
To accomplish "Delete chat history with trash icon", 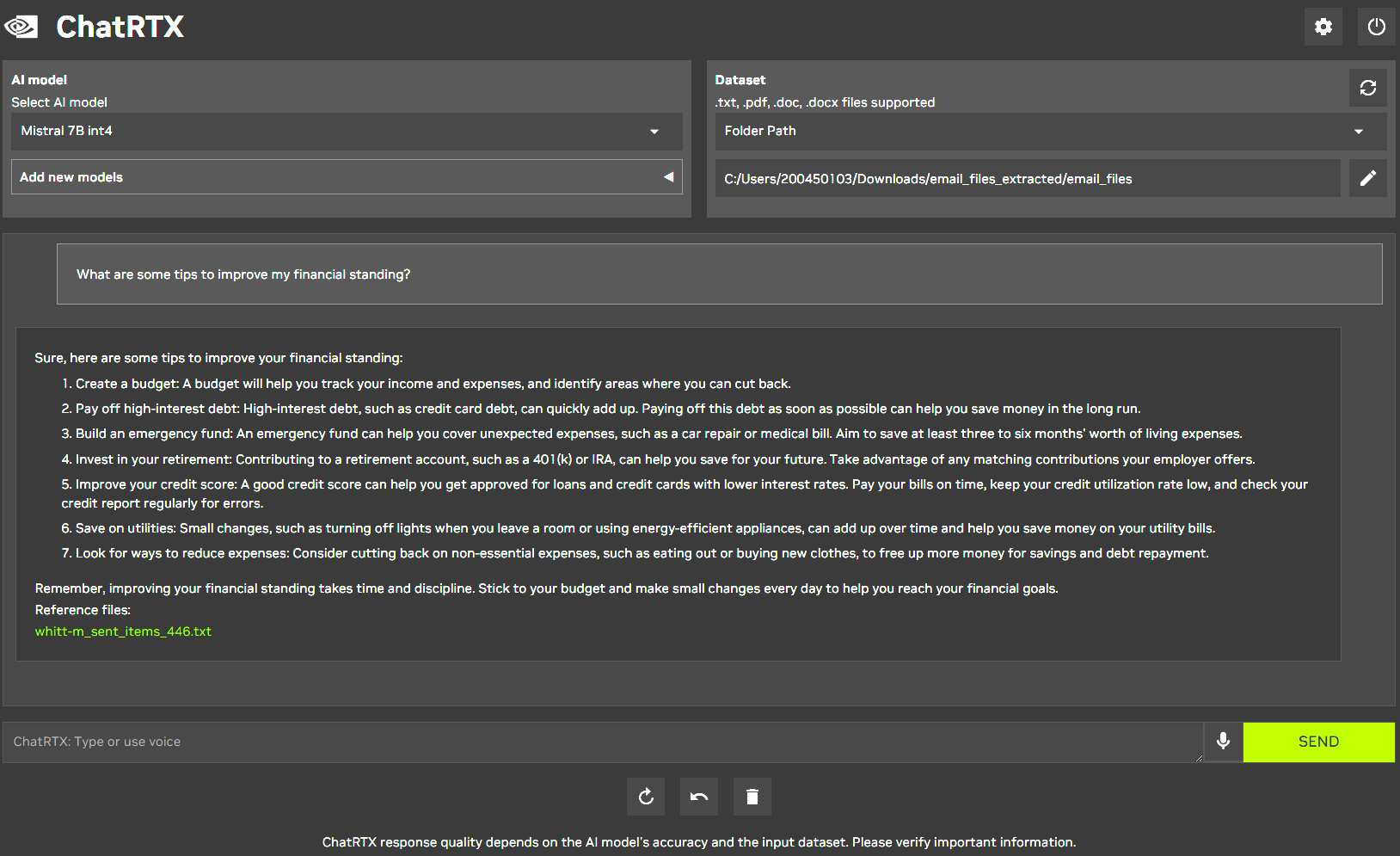I will coord(752,797).
